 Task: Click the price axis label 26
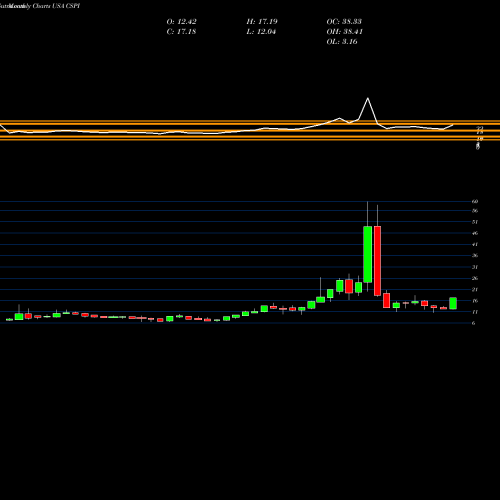pyautogui.click(x=475, y=278)
